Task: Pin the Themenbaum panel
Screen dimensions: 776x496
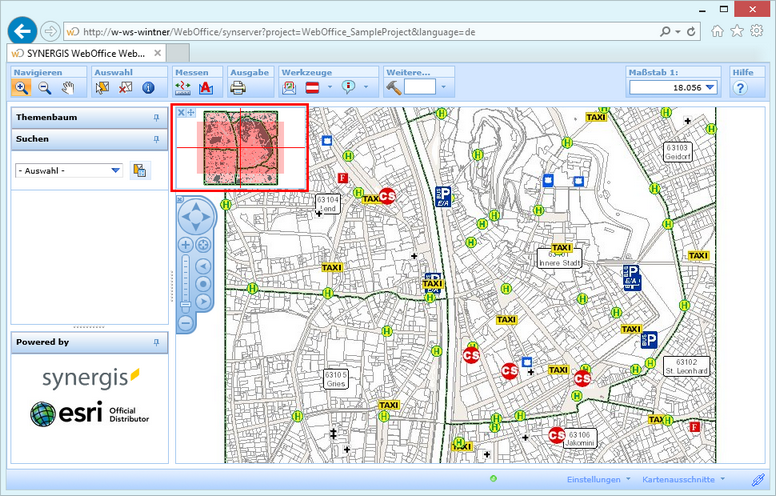Action: tap(156, 117)
